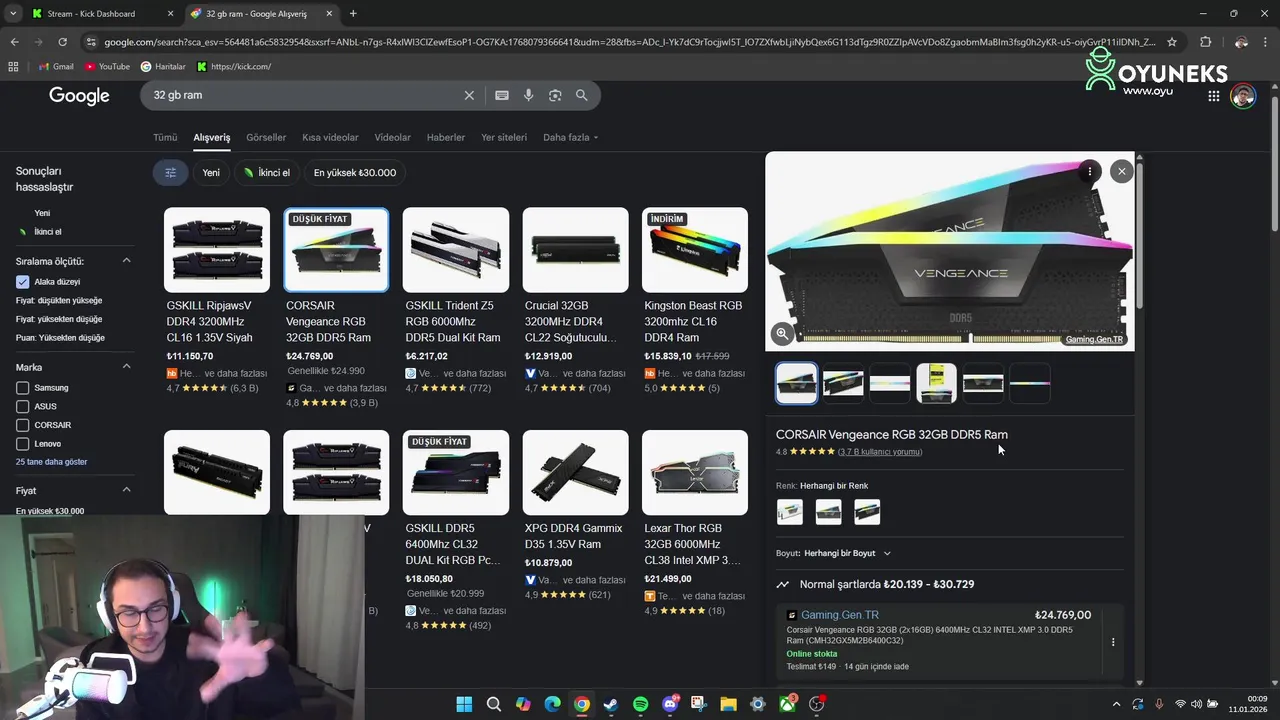Switch to the Yer siteleri tab
Screen dimensions: 1280x720
point(504,137)
